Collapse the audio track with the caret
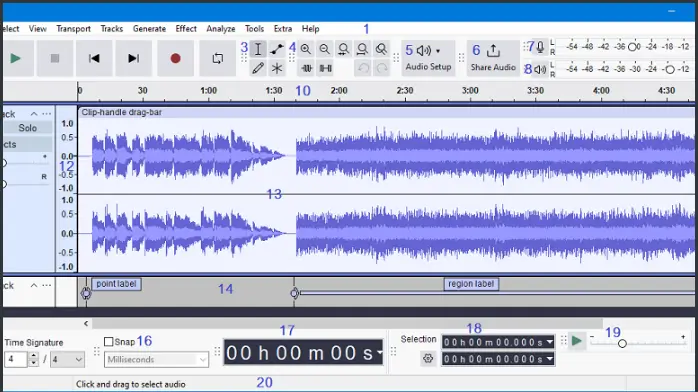This screenshot has height=392, width=698. (x=34, y=114)
